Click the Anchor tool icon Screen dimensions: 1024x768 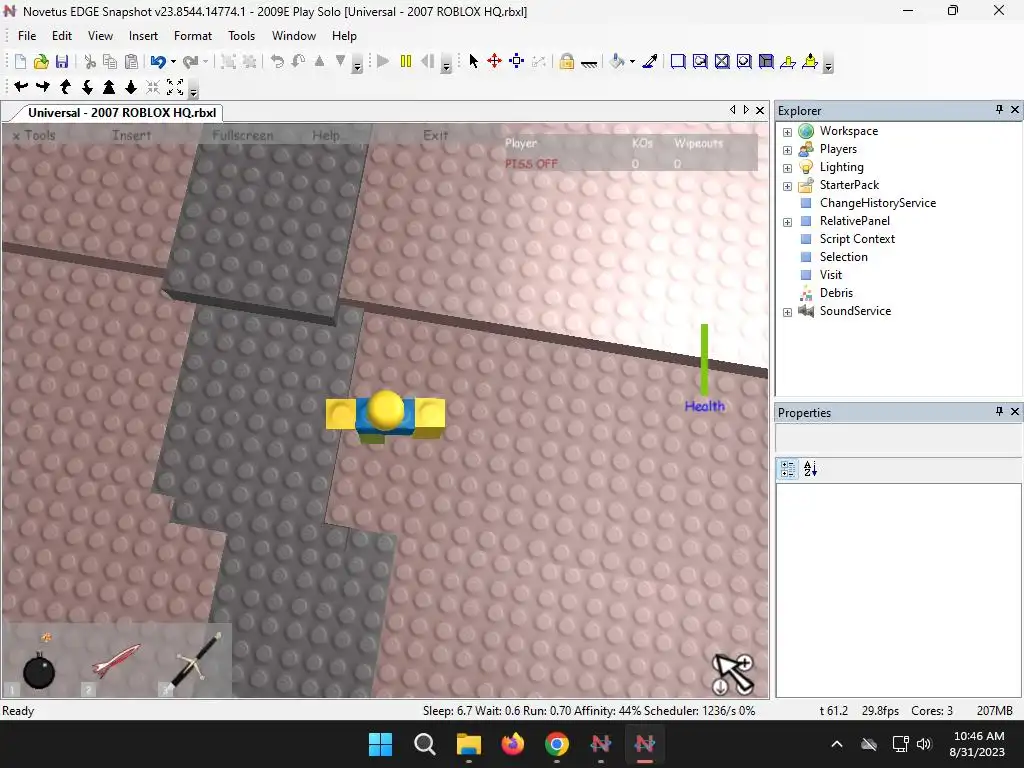588,63
